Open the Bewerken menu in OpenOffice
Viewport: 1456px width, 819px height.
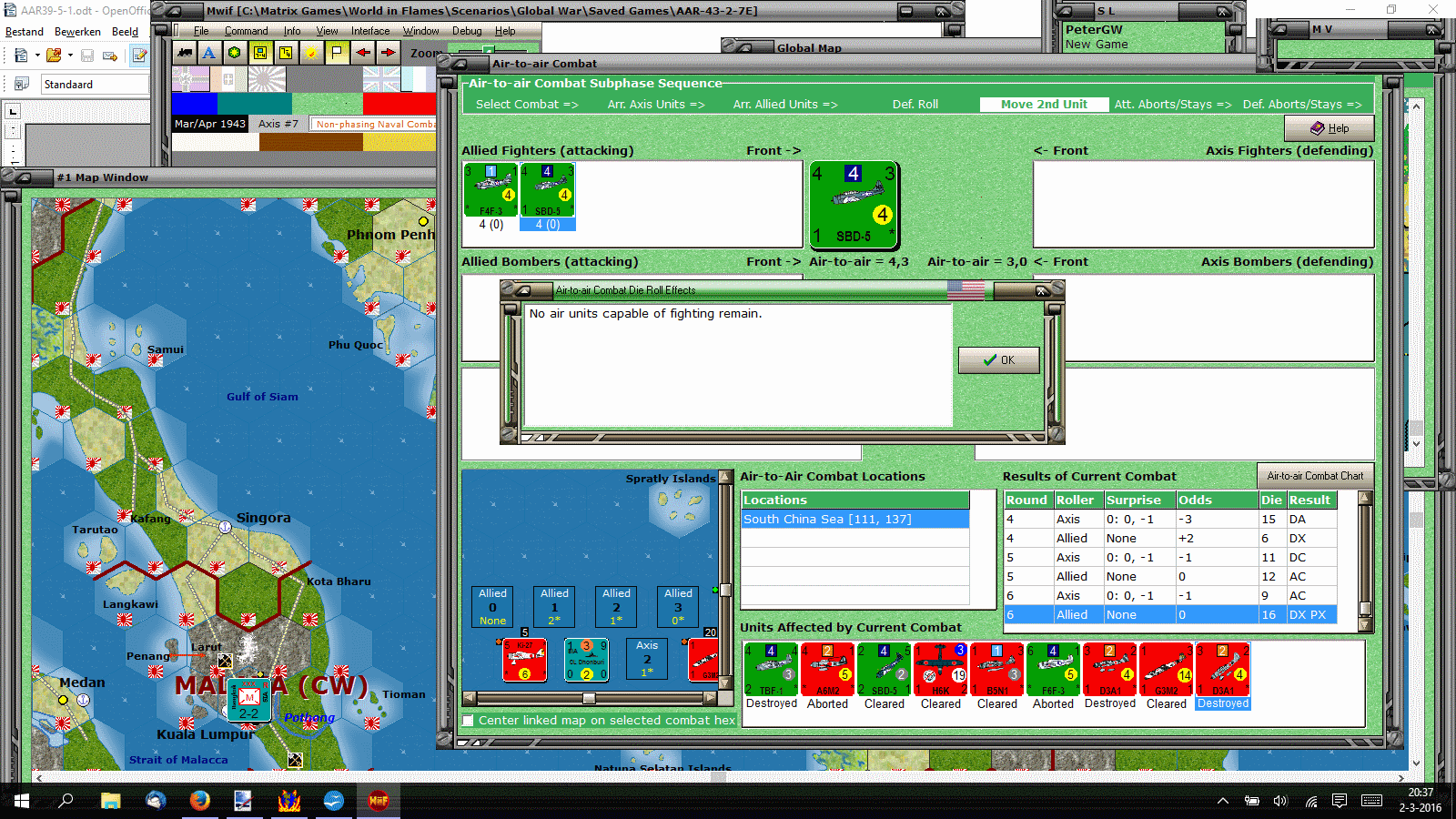[x=77, y=32]
